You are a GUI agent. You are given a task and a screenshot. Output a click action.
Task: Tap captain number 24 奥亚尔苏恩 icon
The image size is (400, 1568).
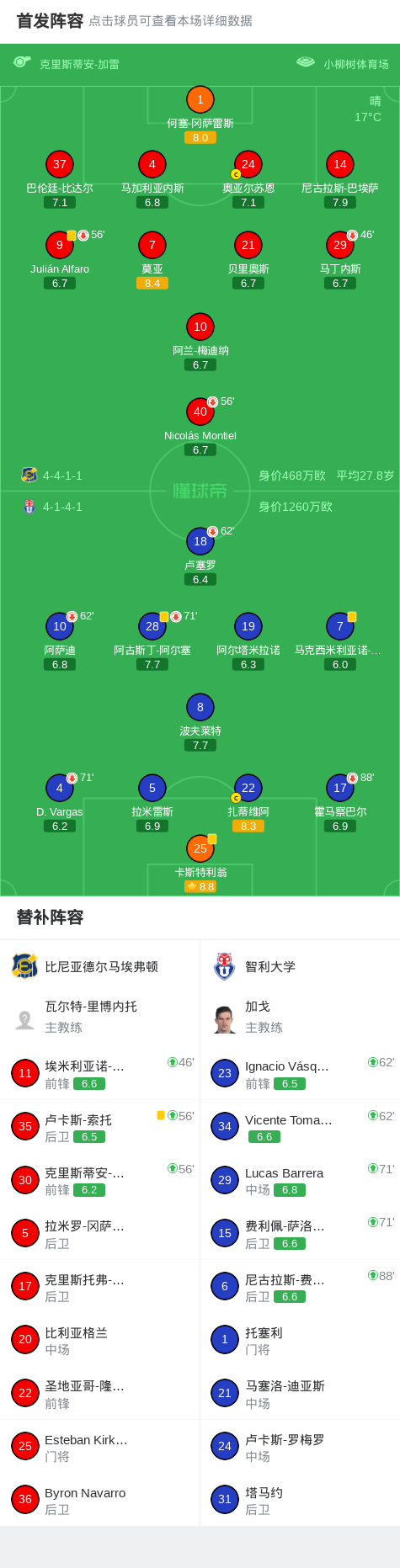[x=248, y=164]
